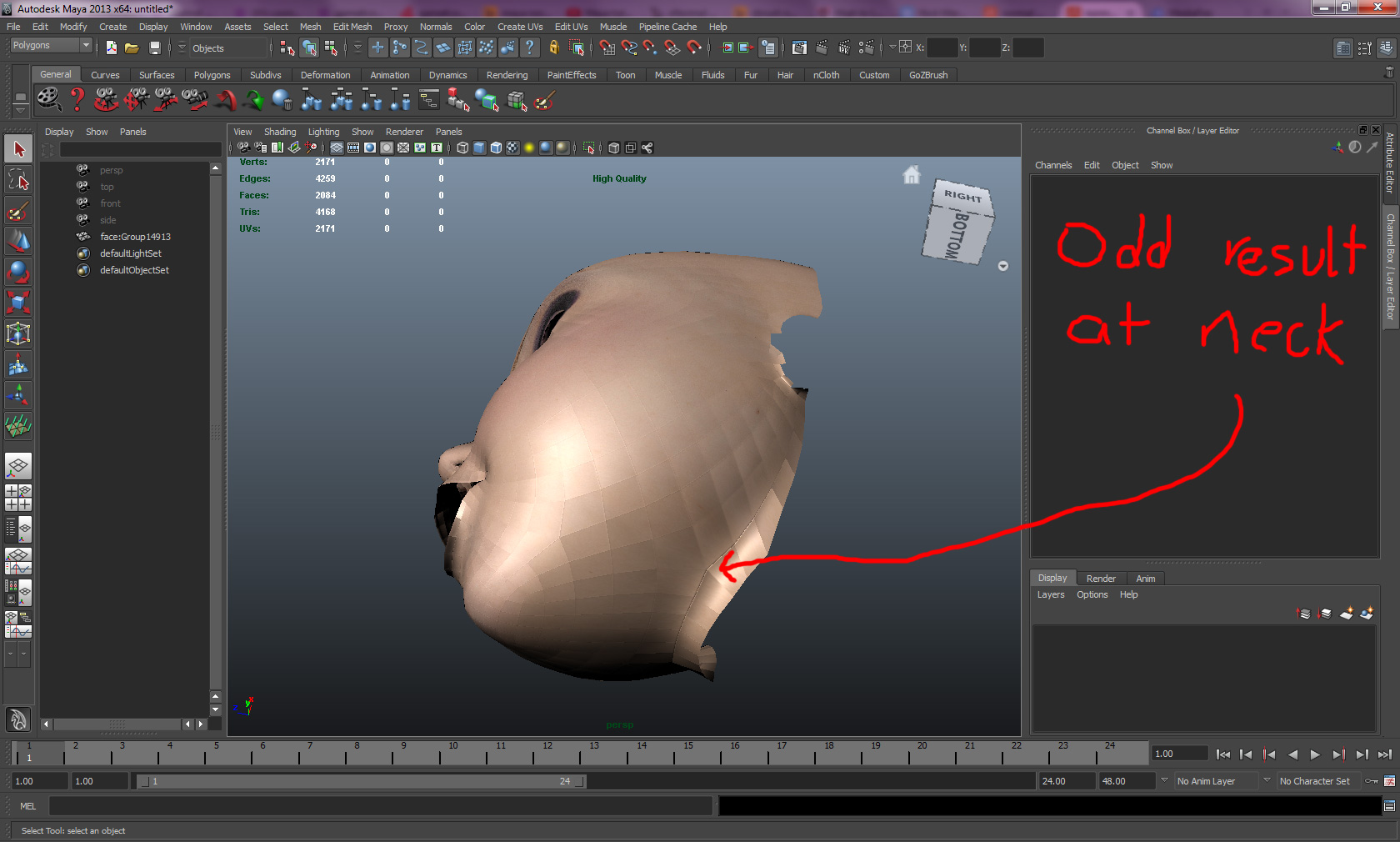Click RIGHT face of the ViewCube
Viewport: 1400px width, 842px height.
[963, 196]
